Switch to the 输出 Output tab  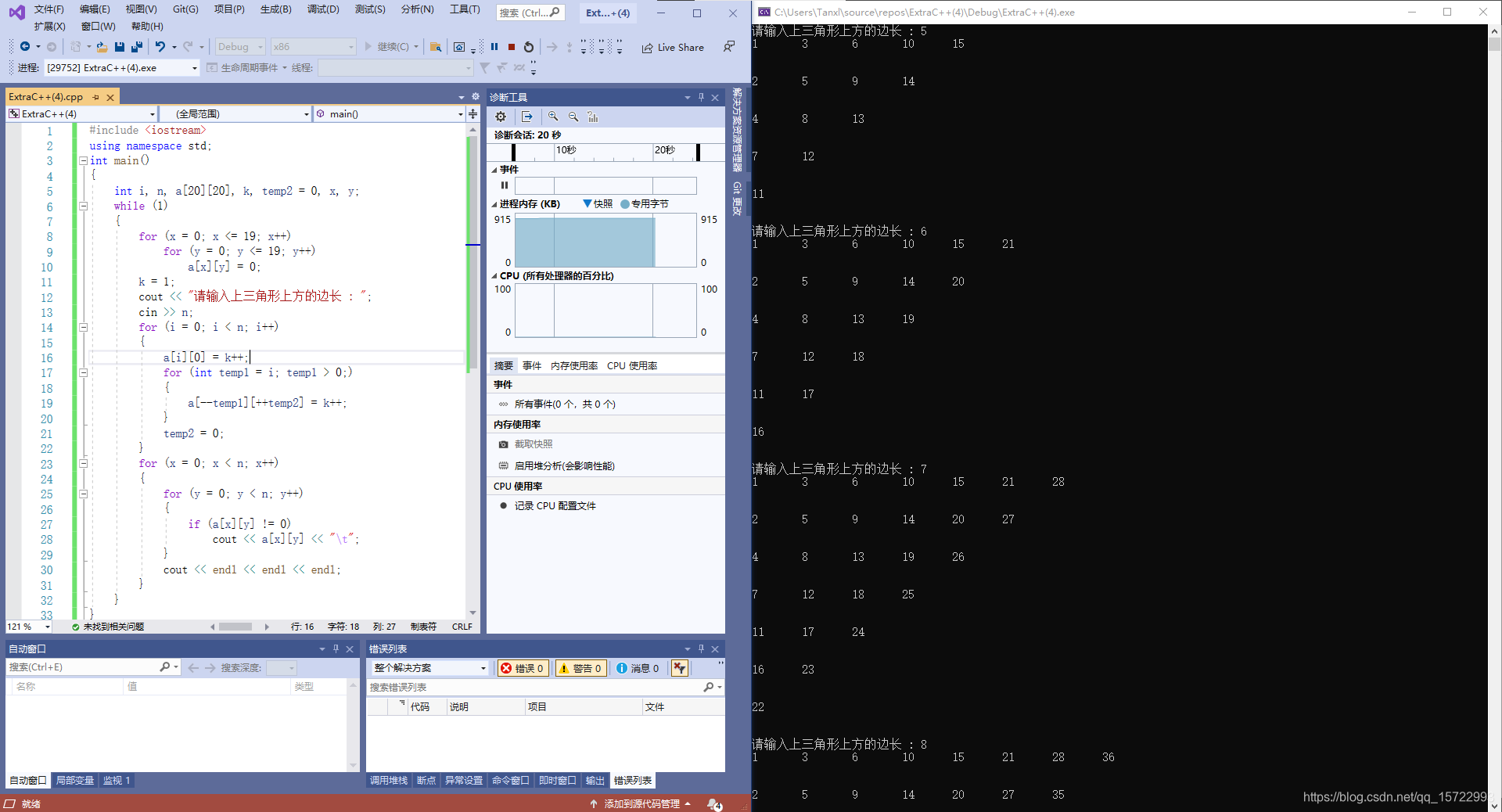(595, 781)
